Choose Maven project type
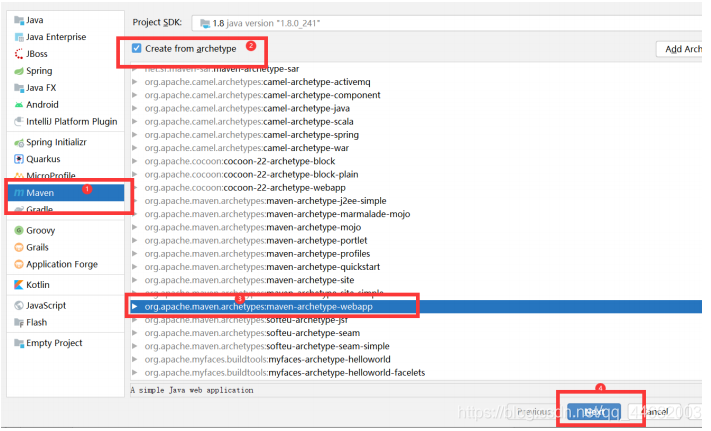This screenshot has width=711, height=431. coord(66,193)
